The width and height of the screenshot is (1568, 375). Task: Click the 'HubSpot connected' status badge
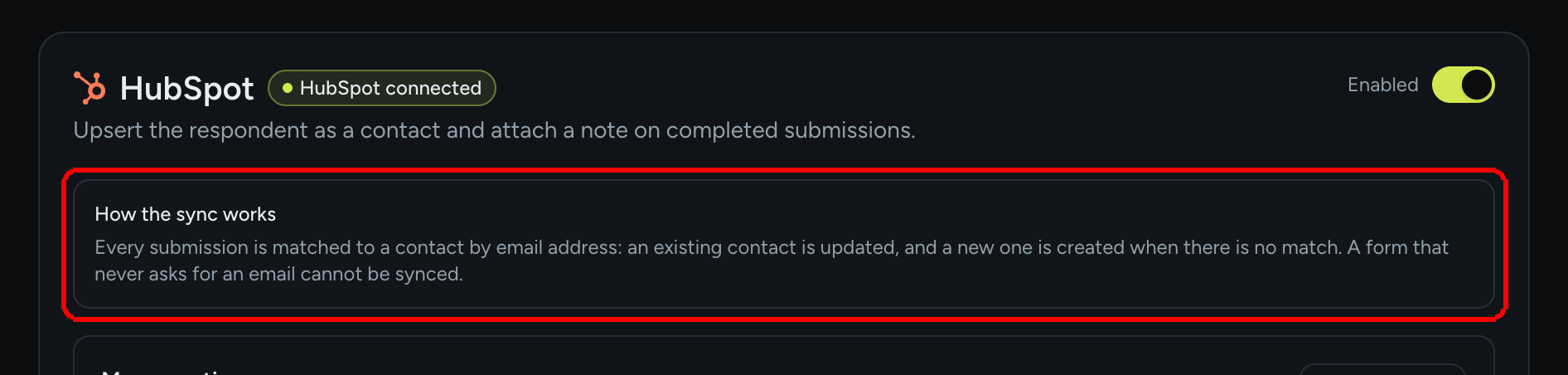coord(382,88)
